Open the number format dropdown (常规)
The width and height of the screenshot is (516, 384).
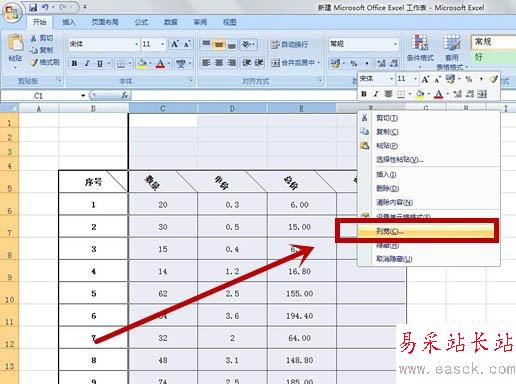[x=395, y=44]
